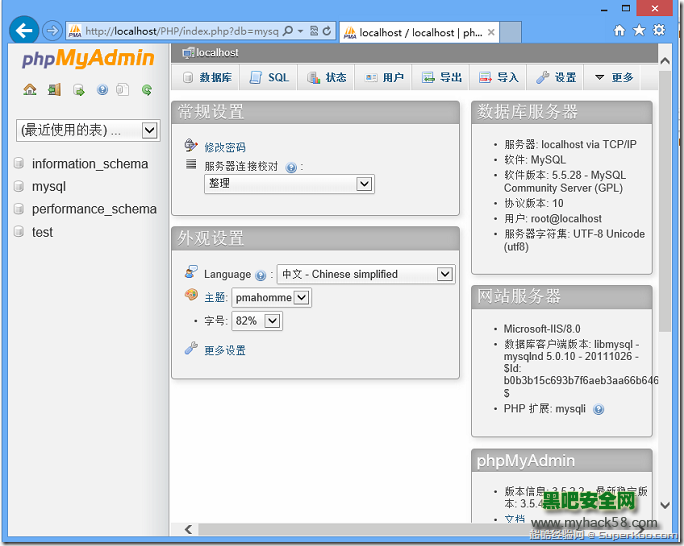684x546 pixels.
Task: Click the wrench icon next to 更多设置
Action: coord(191,348)
